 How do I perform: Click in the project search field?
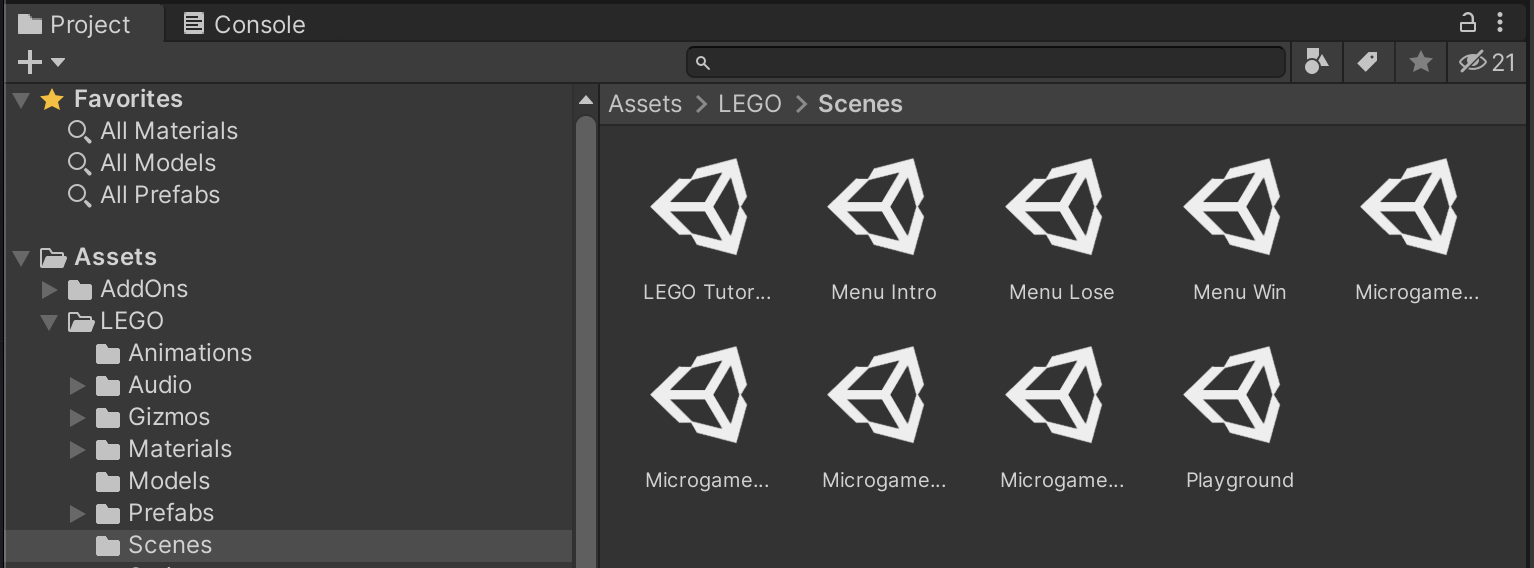pos(990,62)
